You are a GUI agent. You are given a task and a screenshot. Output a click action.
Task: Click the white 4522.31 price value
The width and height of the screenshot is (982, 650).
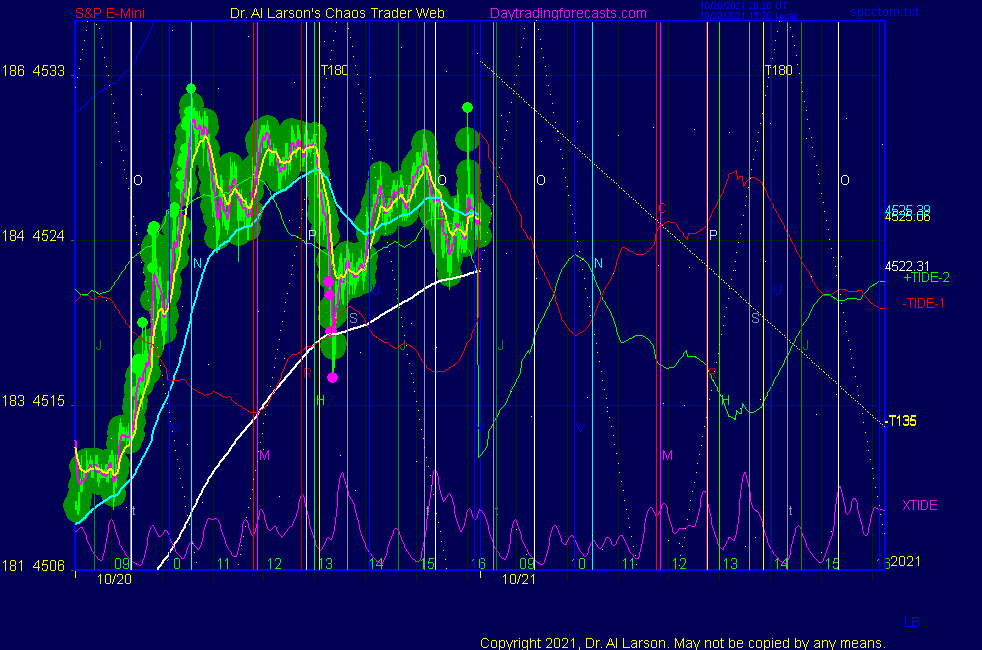[907, 265]
